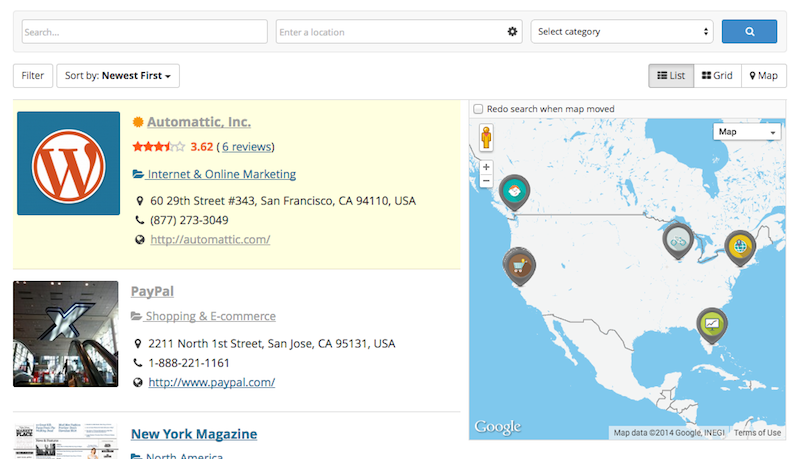Switch to Grid view
800x459 pixels.
tap(717, 76)
